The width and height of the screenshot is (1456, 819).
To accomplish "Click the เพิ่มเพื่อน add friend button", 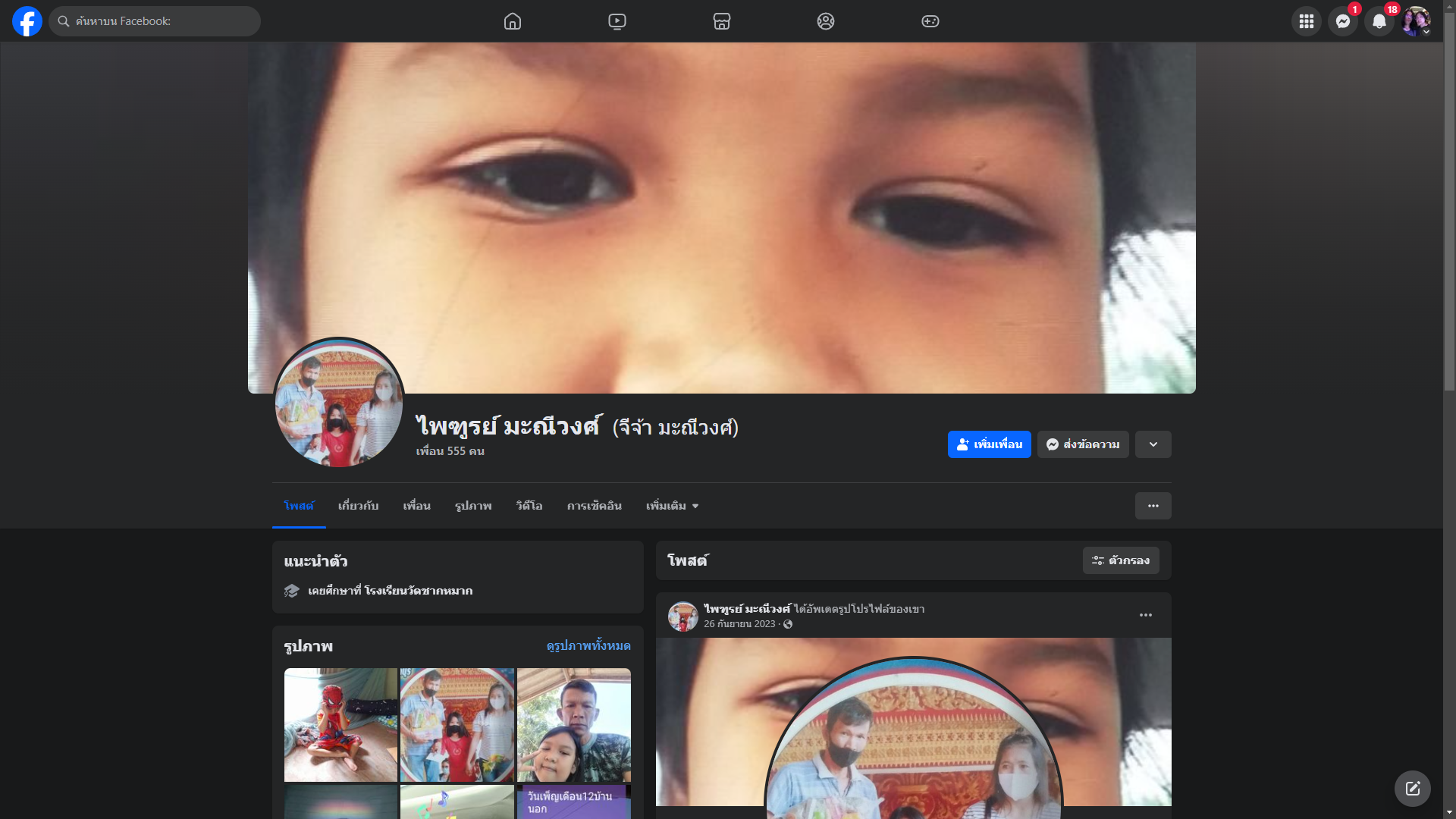I will [x=989, y=444].
